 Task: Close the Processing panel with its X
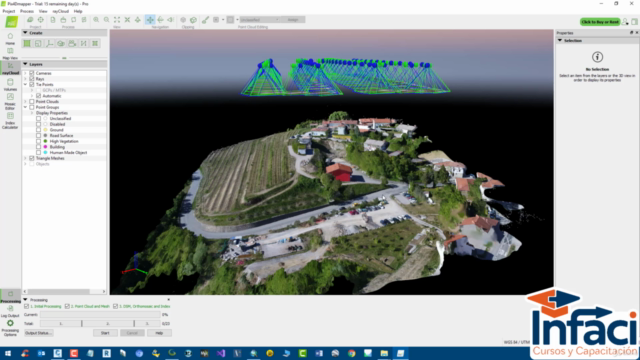pos(169,300)
